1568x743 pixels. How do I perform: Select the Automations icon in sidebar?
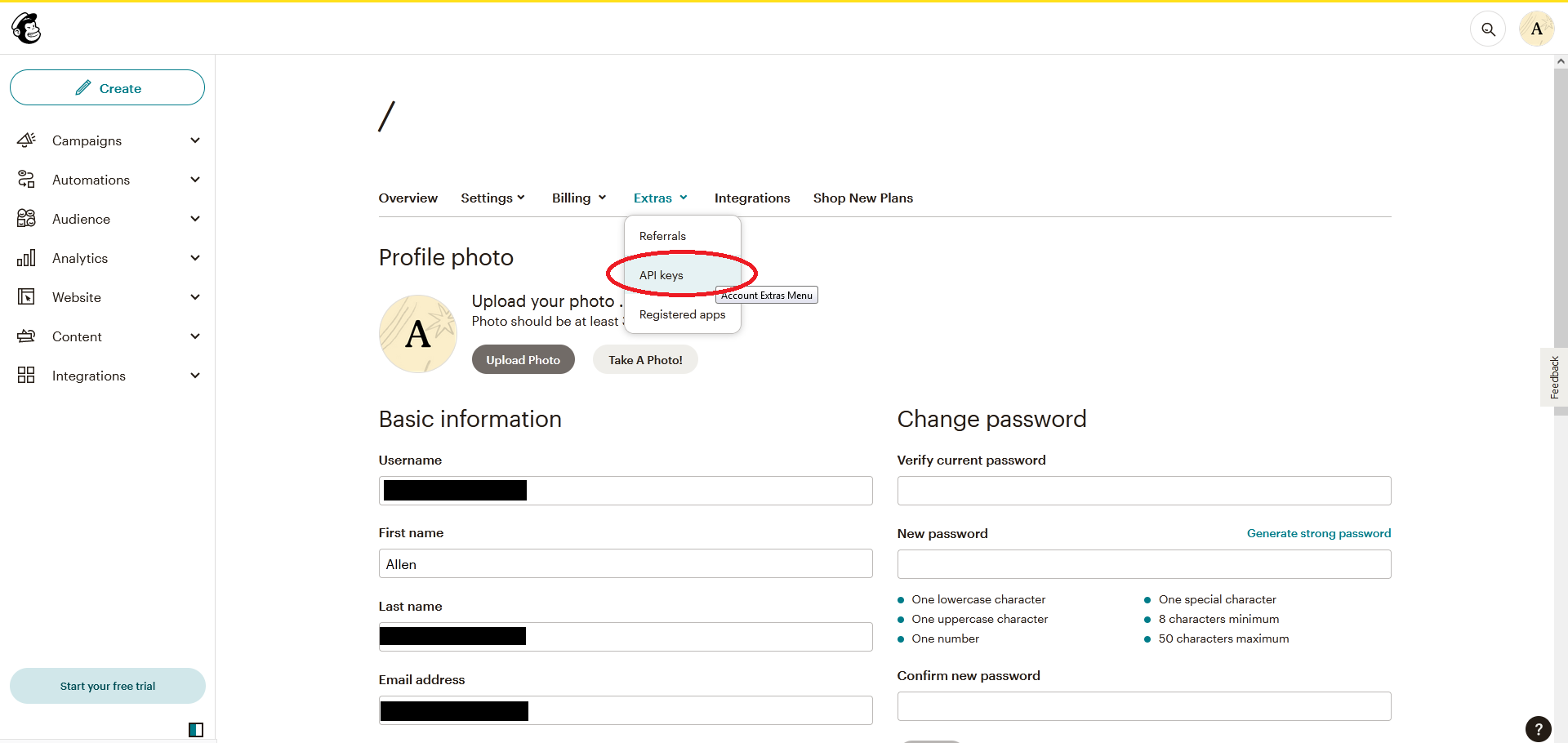click(x=27, y=179)
